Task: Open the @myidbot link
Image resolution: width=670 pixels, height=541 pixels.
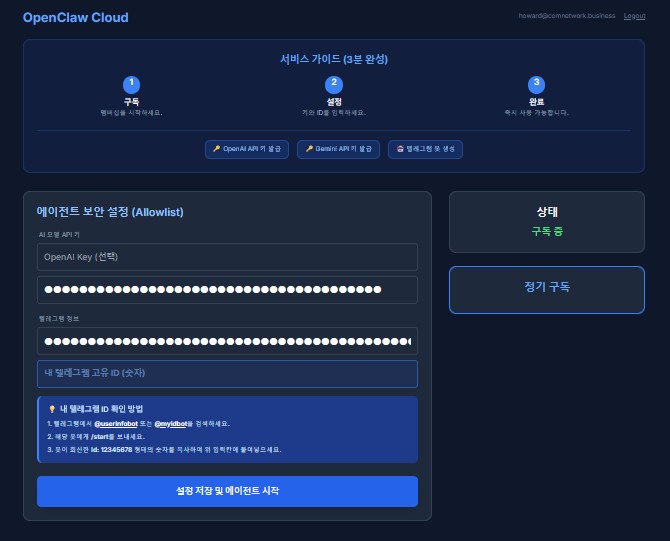Action: 170,424
